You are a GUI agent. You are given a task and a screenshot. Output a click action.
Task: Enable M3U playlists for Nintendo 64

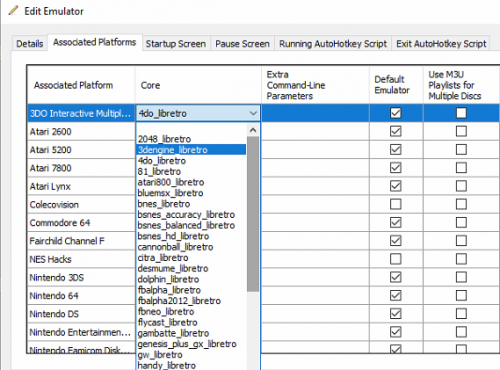pyautogui.click(x=461, y=295)
